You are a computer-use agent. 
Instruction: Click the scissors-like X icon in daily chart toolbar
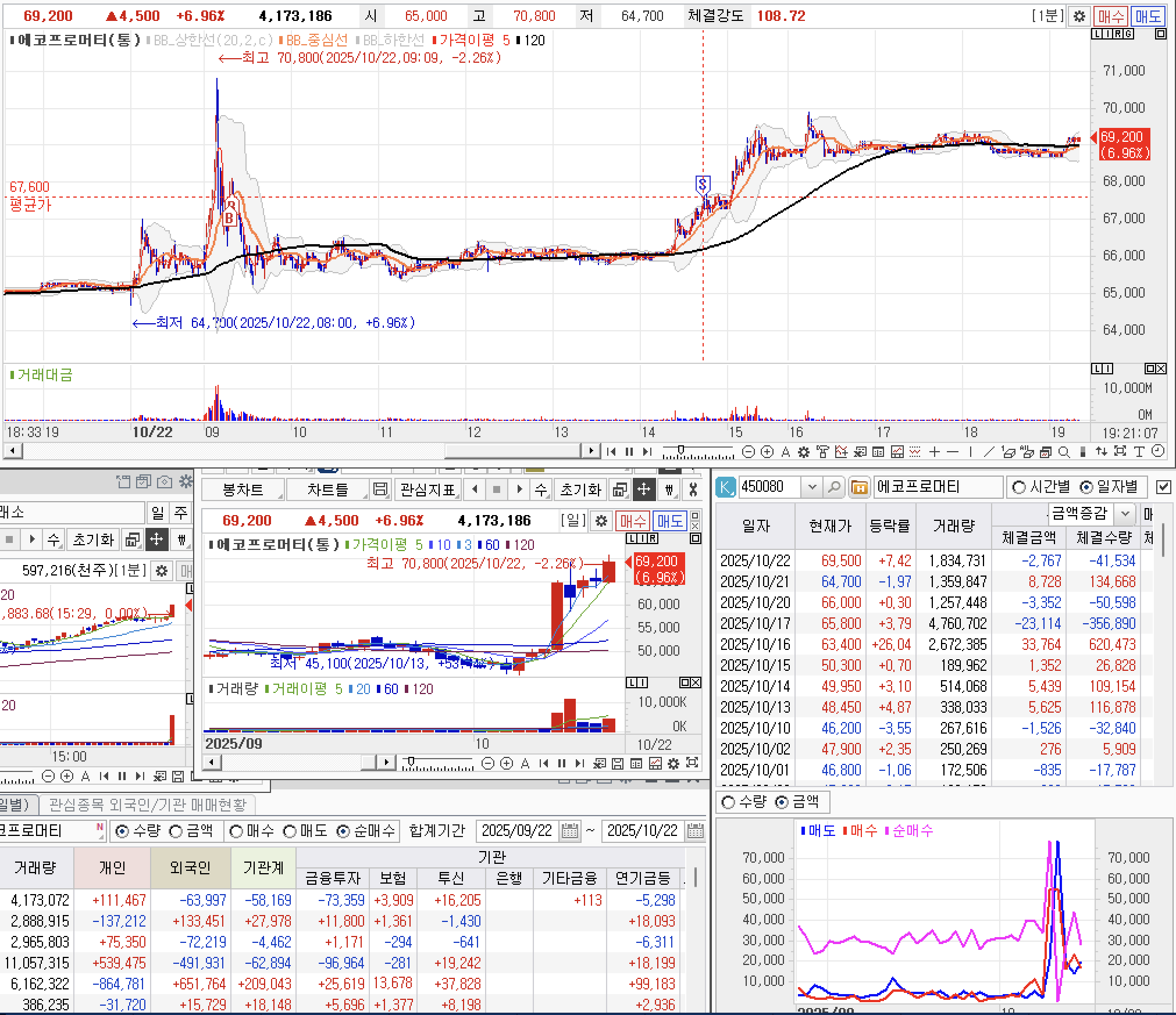(x=692, y=489)
